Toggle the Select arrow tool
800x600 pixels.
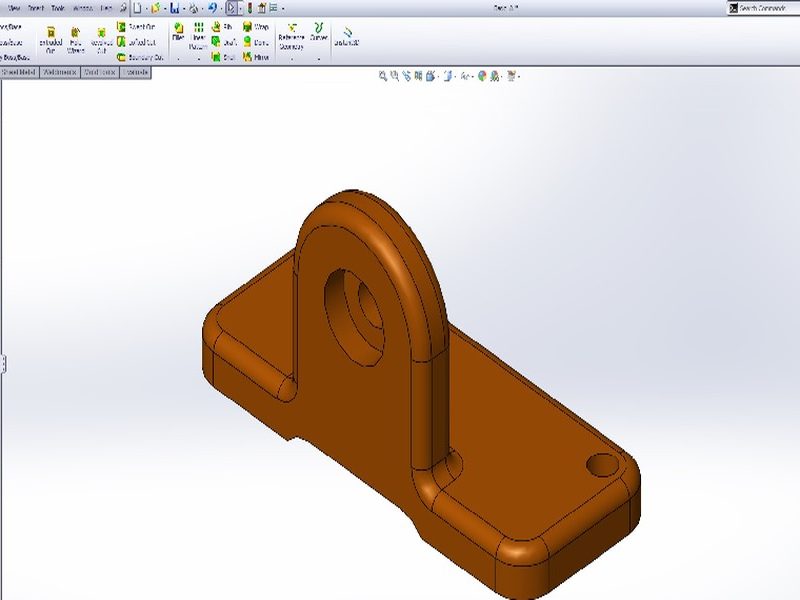tap(230, 8)
